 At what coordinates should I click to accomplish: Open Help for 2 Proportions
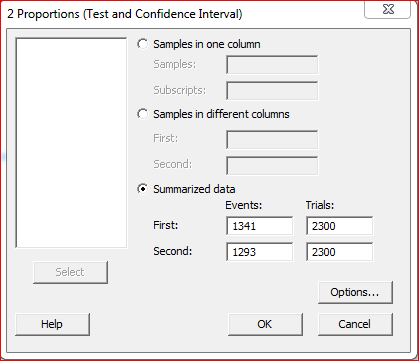(52, 324)
